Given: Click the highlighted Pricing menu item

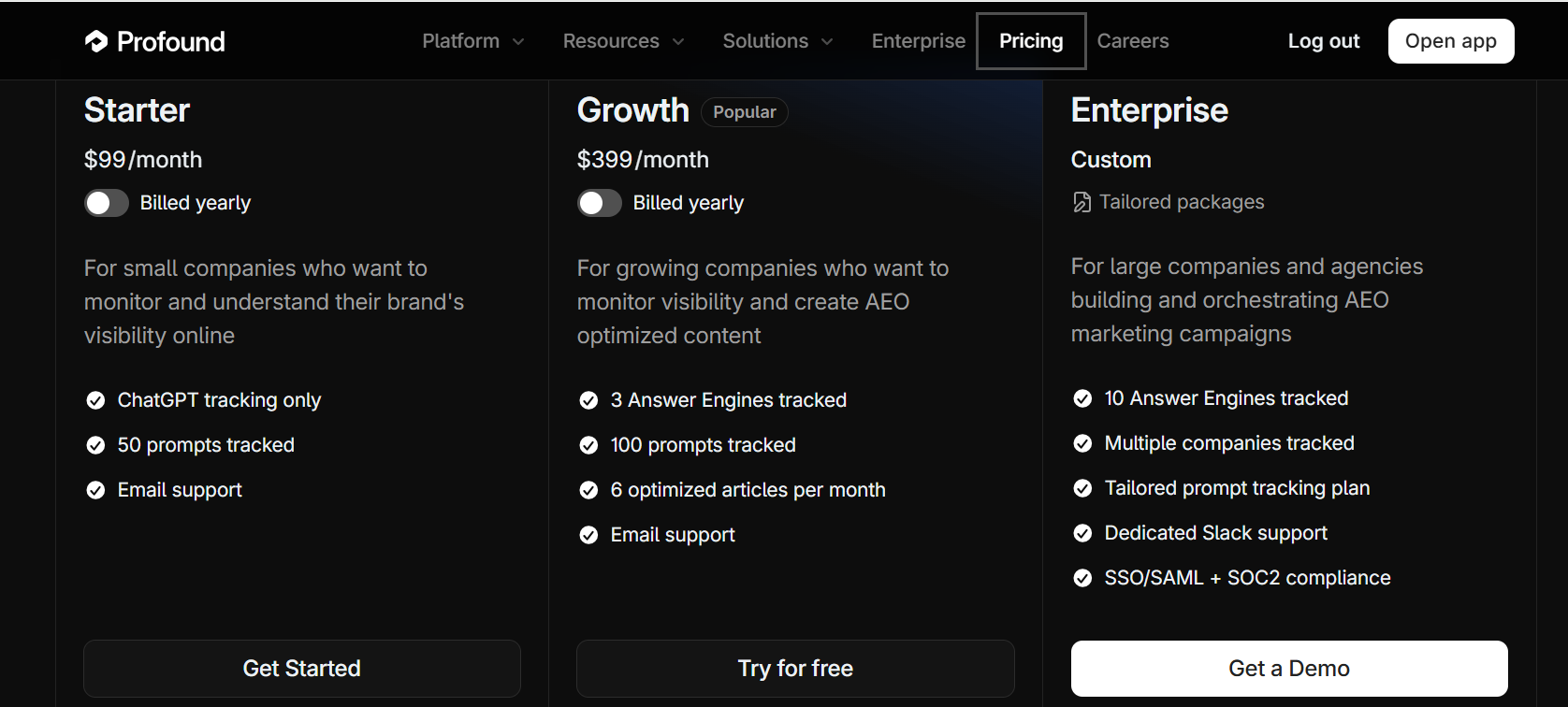Looking at the screenshot, I should pos(1031,40).
